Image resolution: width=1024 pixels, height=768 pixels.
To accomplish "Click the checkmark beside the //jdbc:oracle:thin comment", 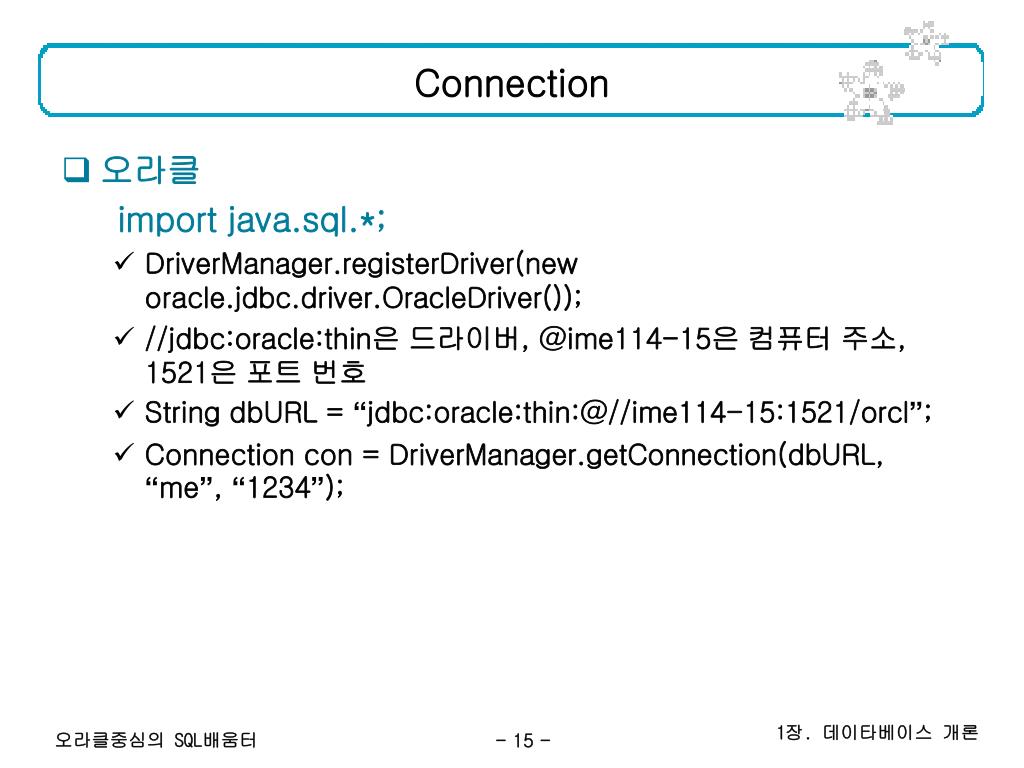I will pos(124,337).
